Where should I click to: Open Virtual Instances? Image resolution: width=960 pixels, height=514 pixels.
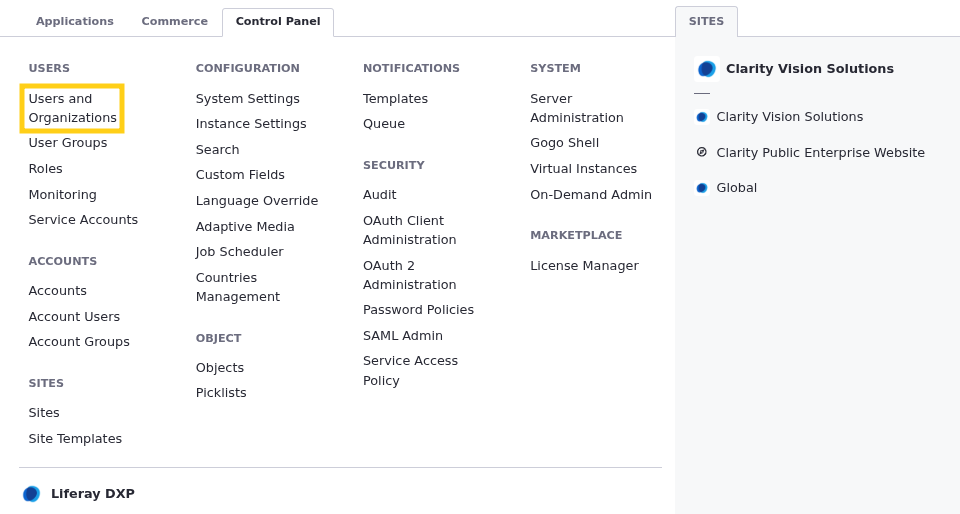click(583, 169)
